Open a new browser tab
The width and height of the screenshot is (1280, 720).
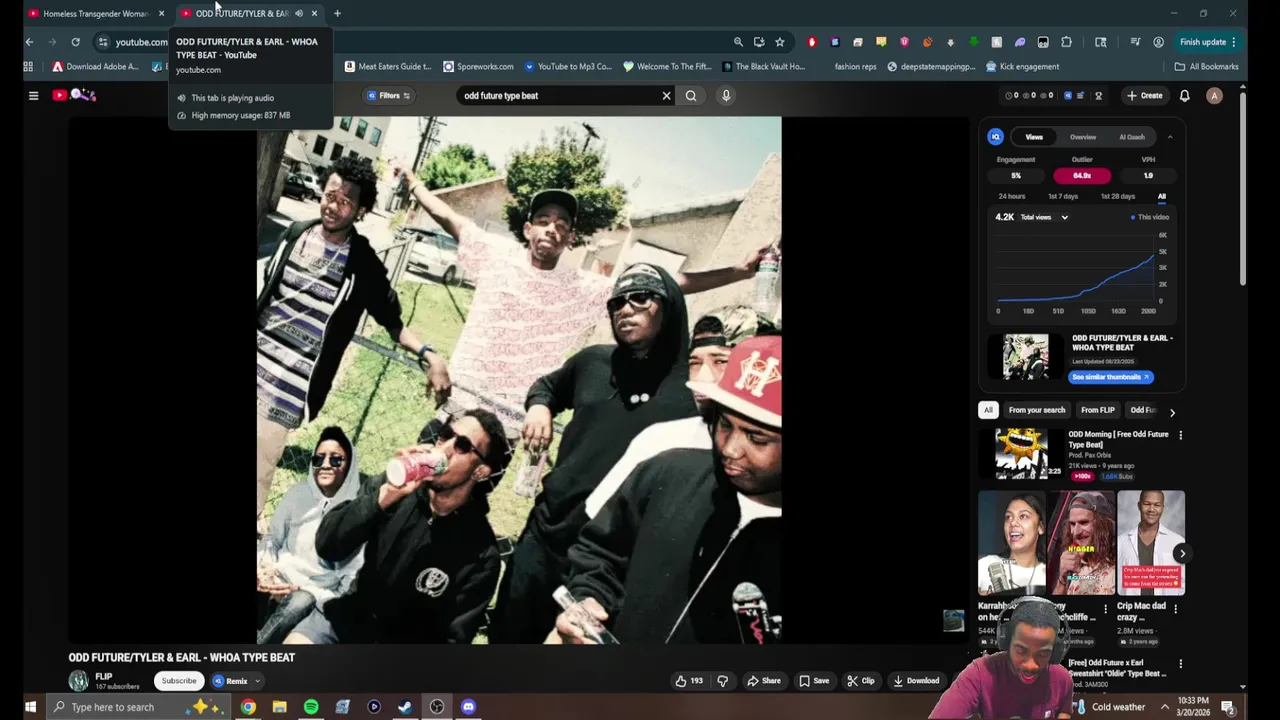click(337, 13)
